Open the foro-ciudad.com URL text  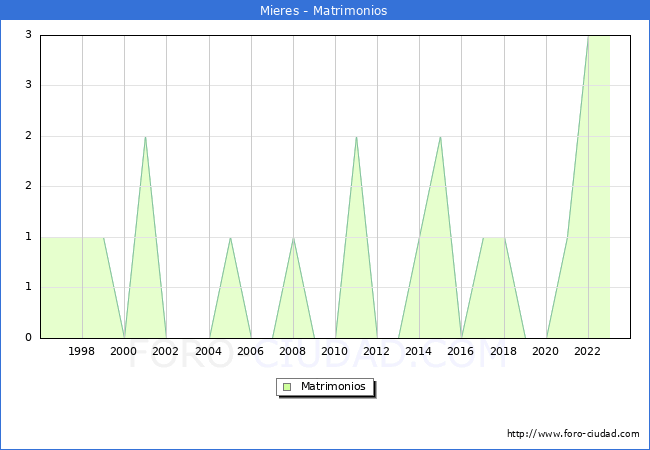(573, 433)
